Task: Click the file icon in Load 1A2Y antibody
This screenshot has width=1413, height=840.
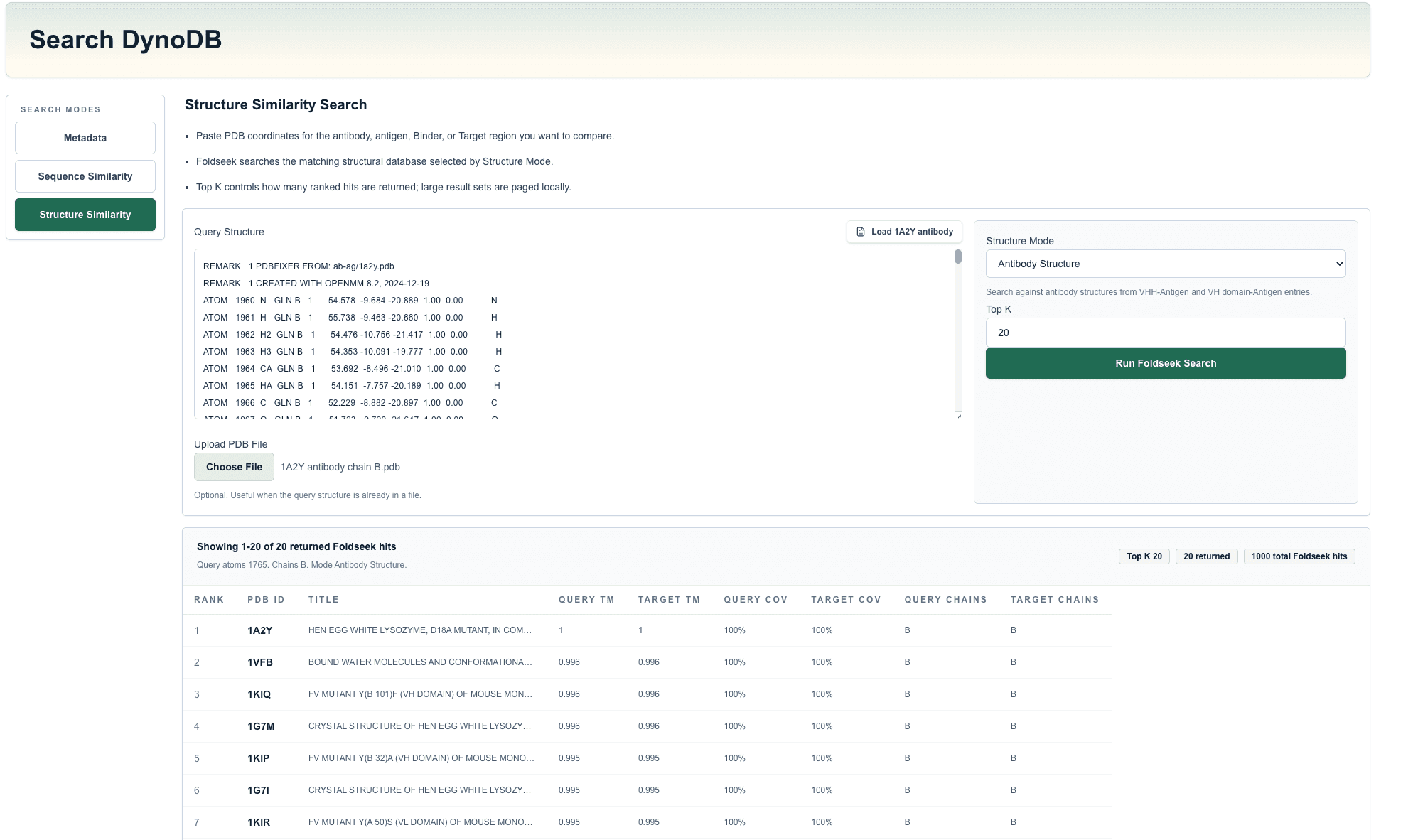Action: pos(860,232)
